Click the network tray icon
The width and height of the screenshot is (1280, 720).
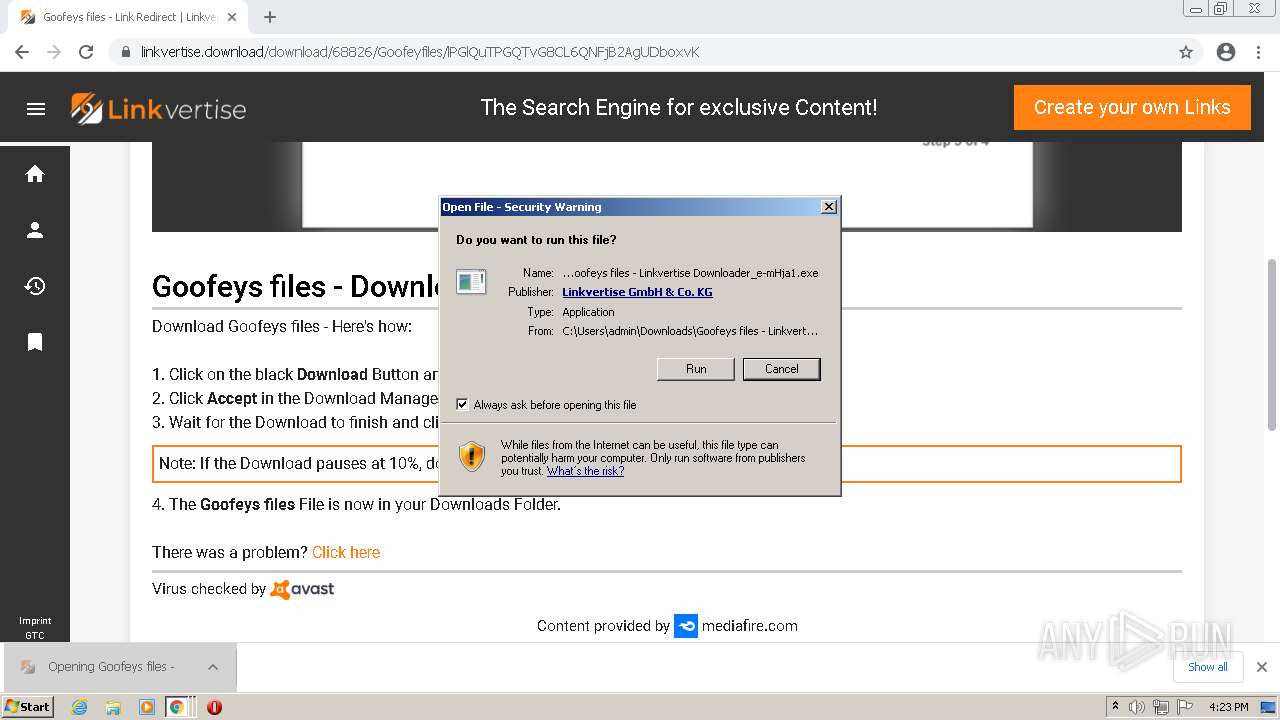pyautogui.click(x=1161, y=707)
